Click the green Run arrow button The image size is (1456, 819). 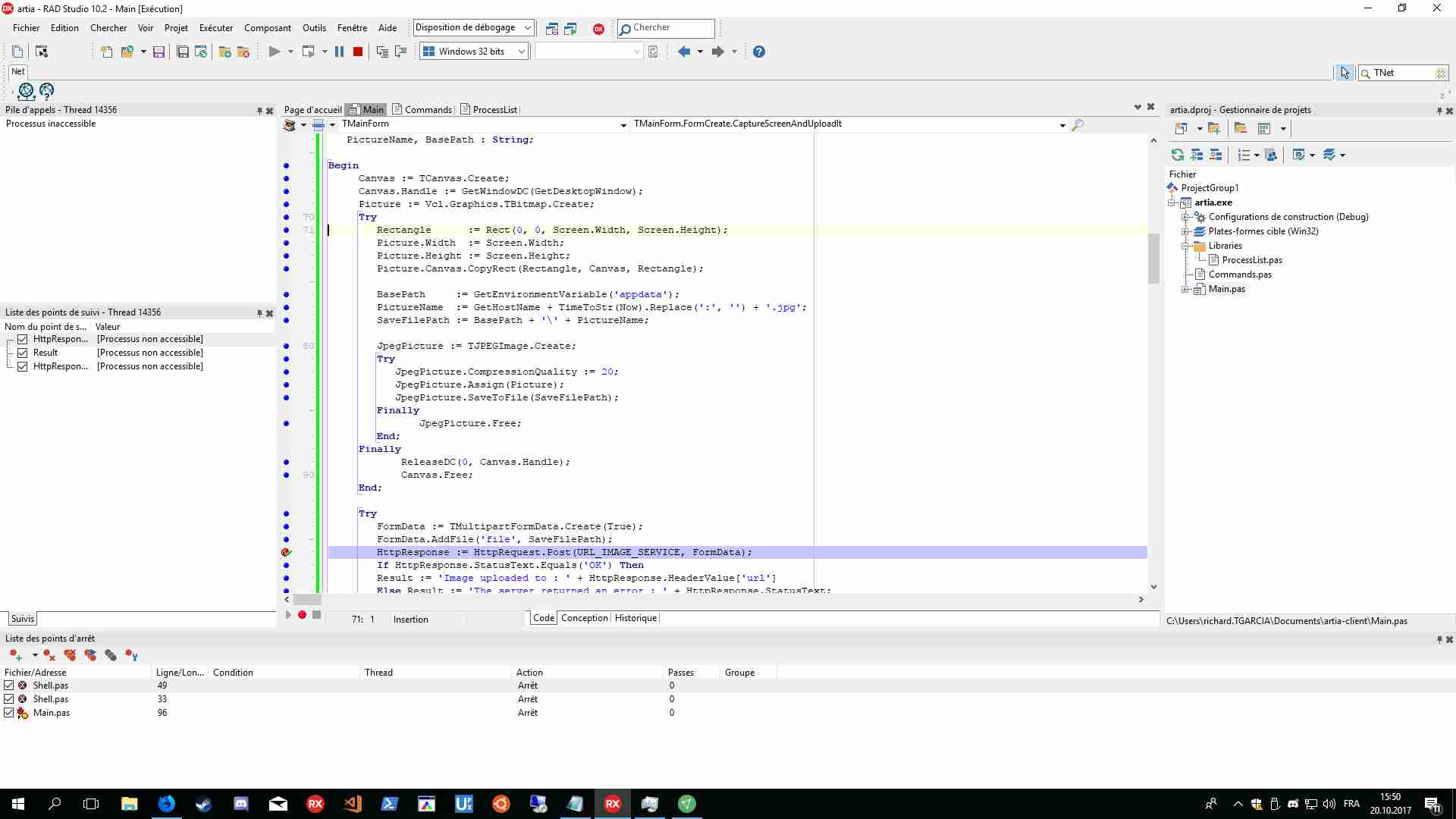(275, 52)
